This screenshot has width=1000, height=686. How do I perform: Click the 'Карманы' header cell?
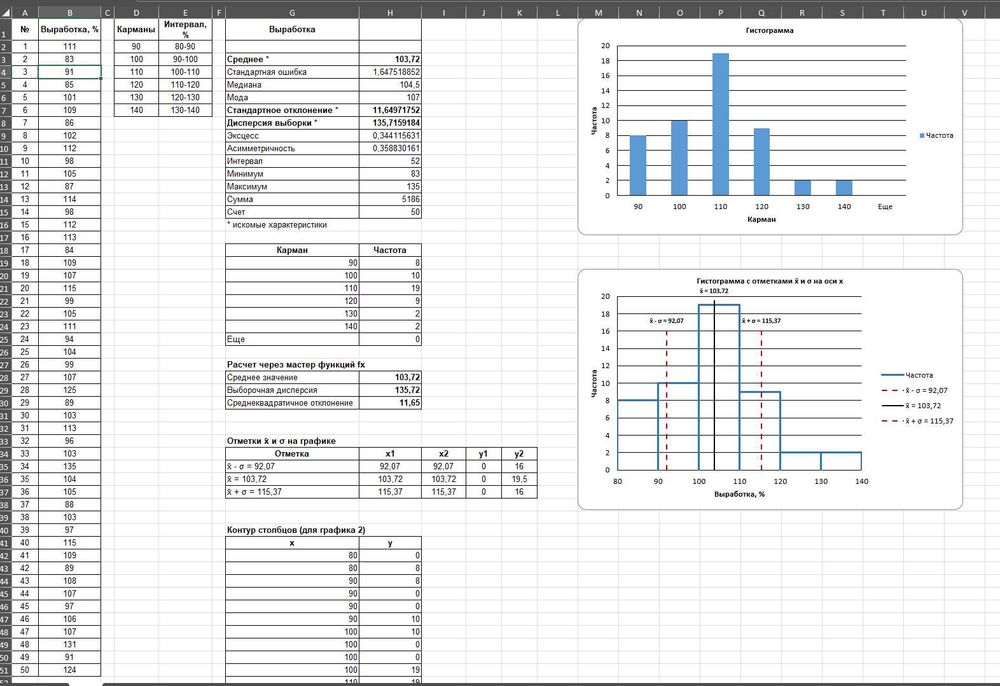(136, 29)
